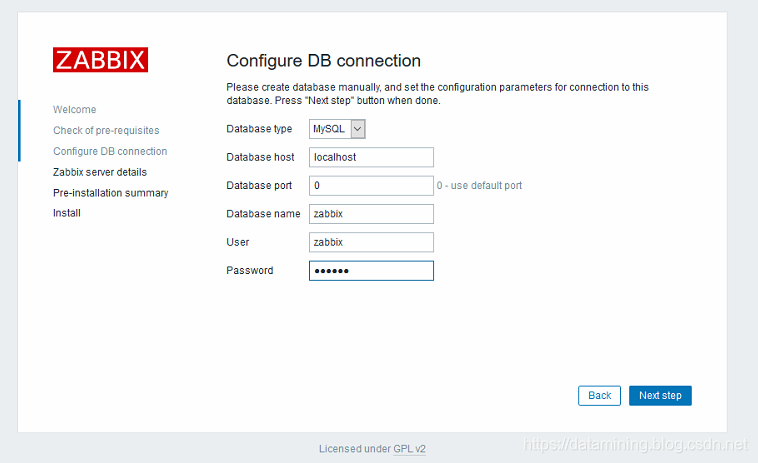758x463 pixels.
Task: Click the Database host input field
Action: (x=371, y=157)
